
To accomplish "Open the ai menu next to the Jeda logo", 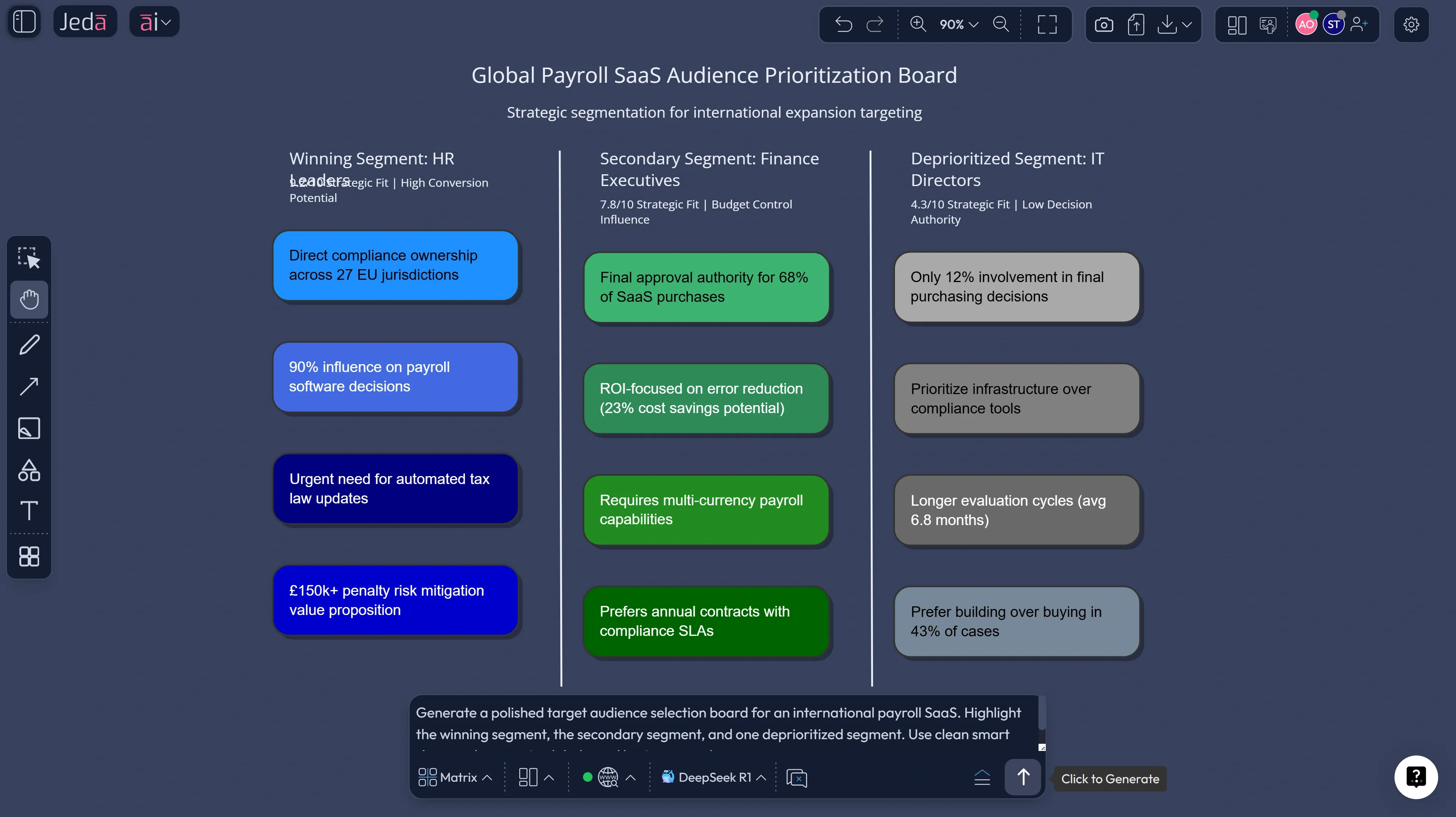I will (x=154, y=21).
